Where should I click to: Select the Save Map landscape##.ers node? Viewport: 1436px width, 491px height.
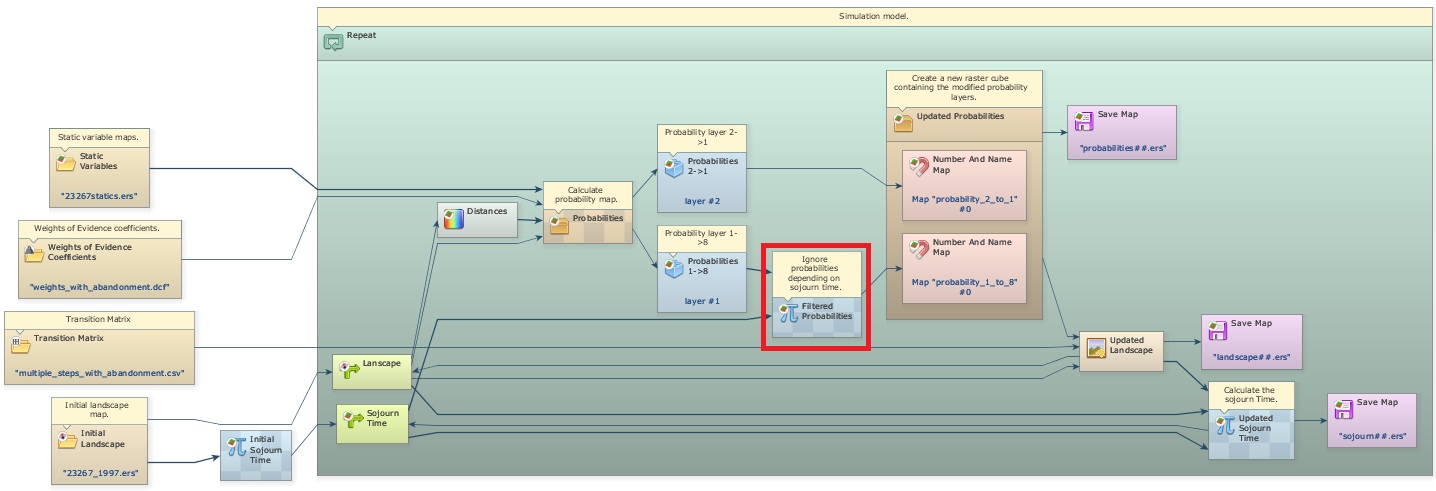(1251, 342)
